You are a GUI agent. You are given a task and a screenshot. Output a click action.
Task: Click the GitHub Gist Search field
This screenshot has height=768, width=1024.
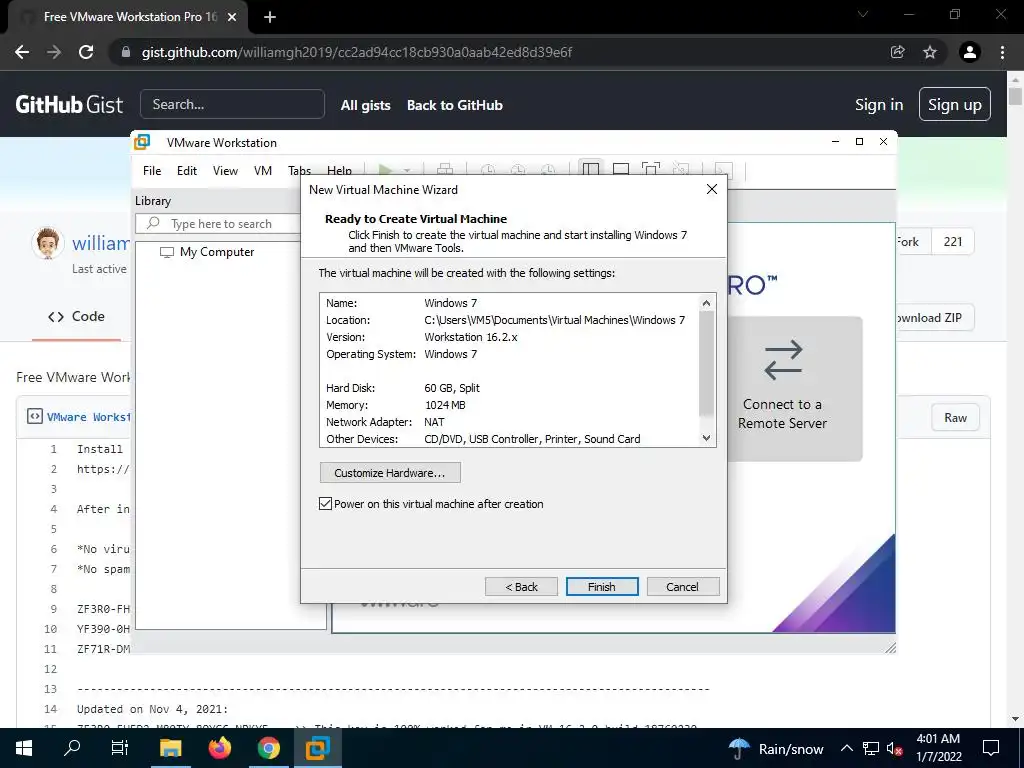232,104
